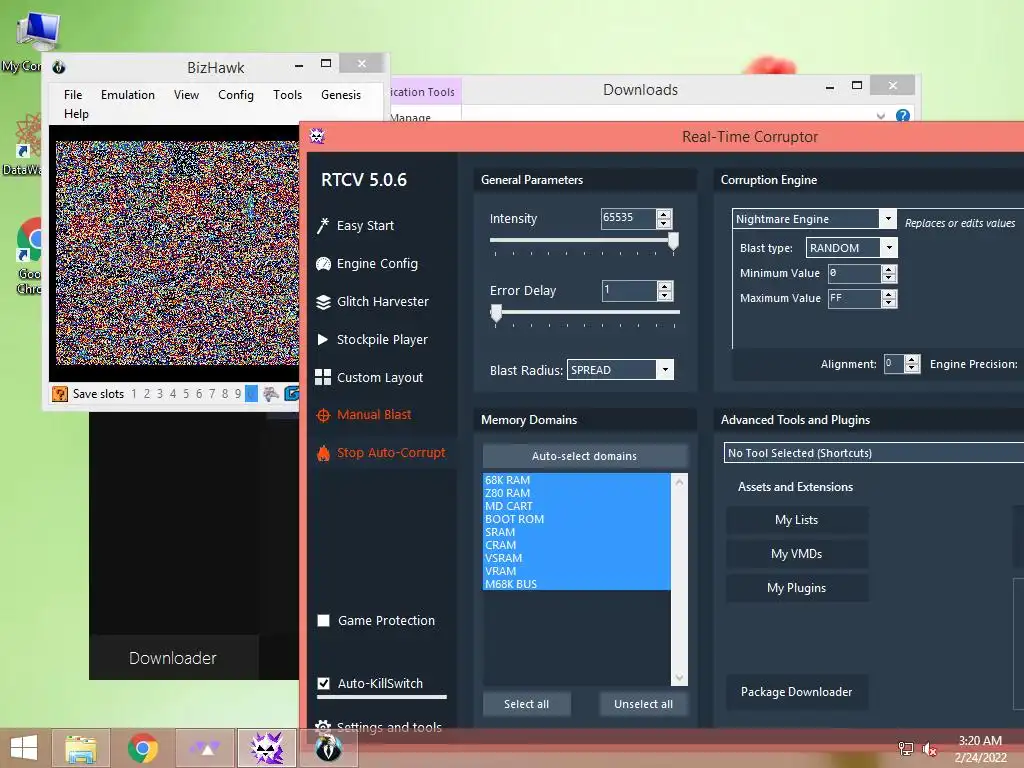This screenshot has width=1024, height=768.
Task: Open the Nightmare Engine dropdown
Action: coord(888,219)
